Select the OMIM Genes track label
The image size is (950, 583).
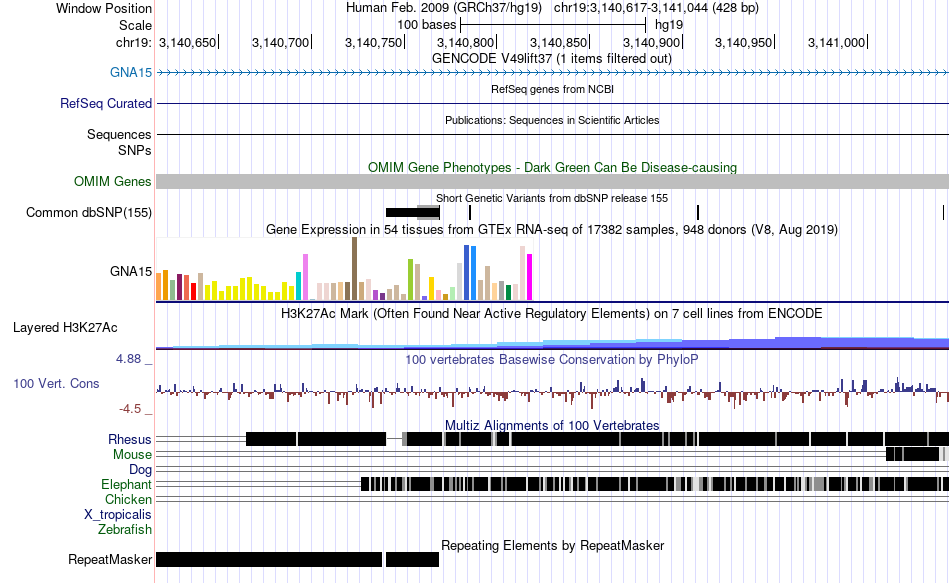(x=113, y=181)
